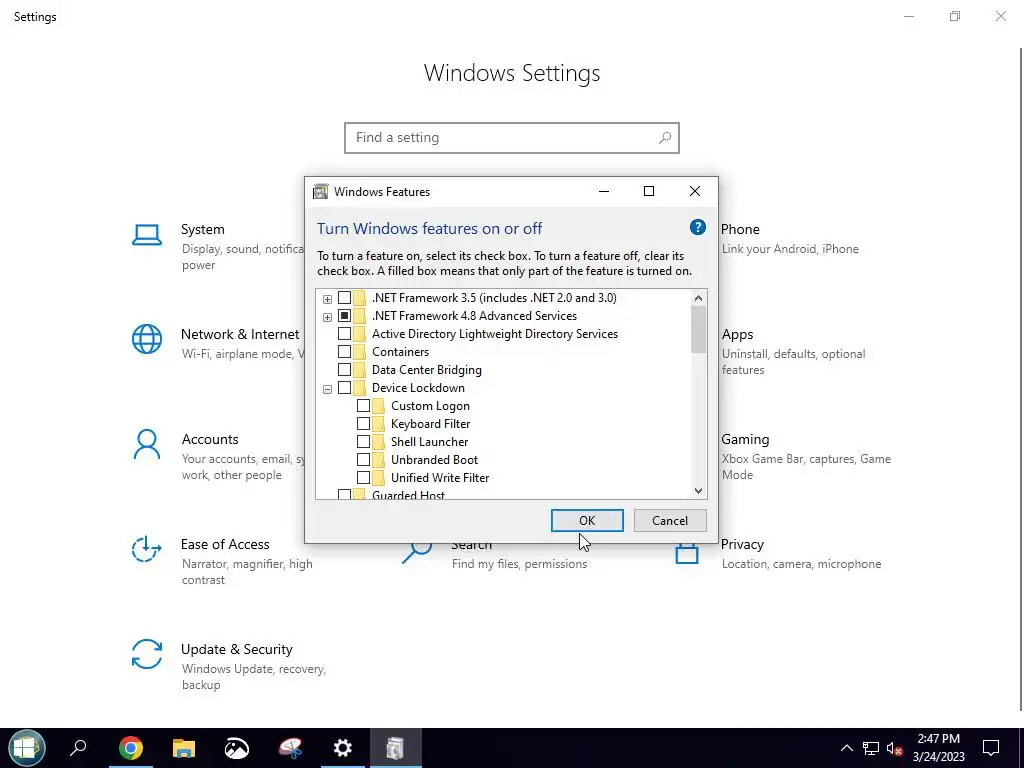Image resolution: width=1024 pixels, height=768 pixels.
Task: Confirm with the OK button
Action: (x=587, y=520)
